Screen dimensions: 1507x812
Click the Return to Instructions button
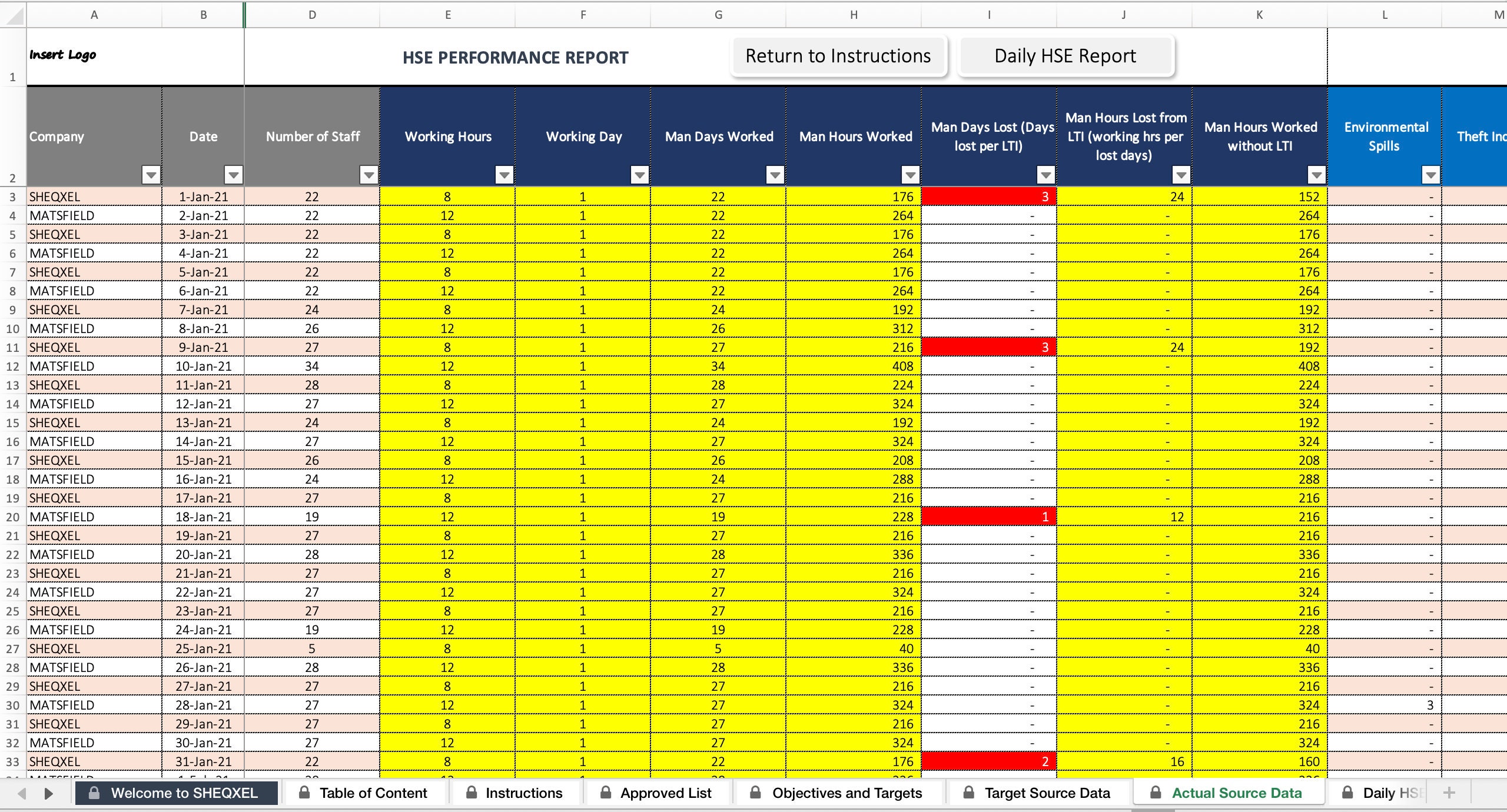coord(838,56)
